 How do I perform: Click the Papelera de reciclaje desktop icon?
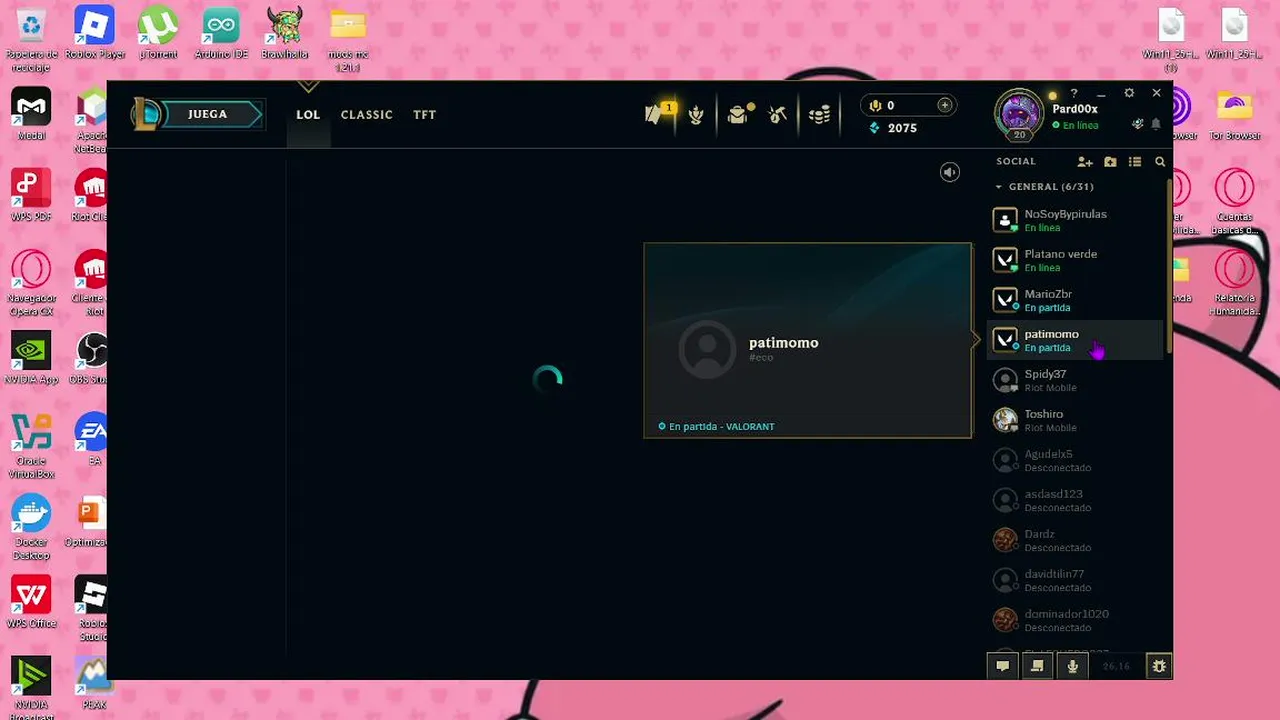31,40
